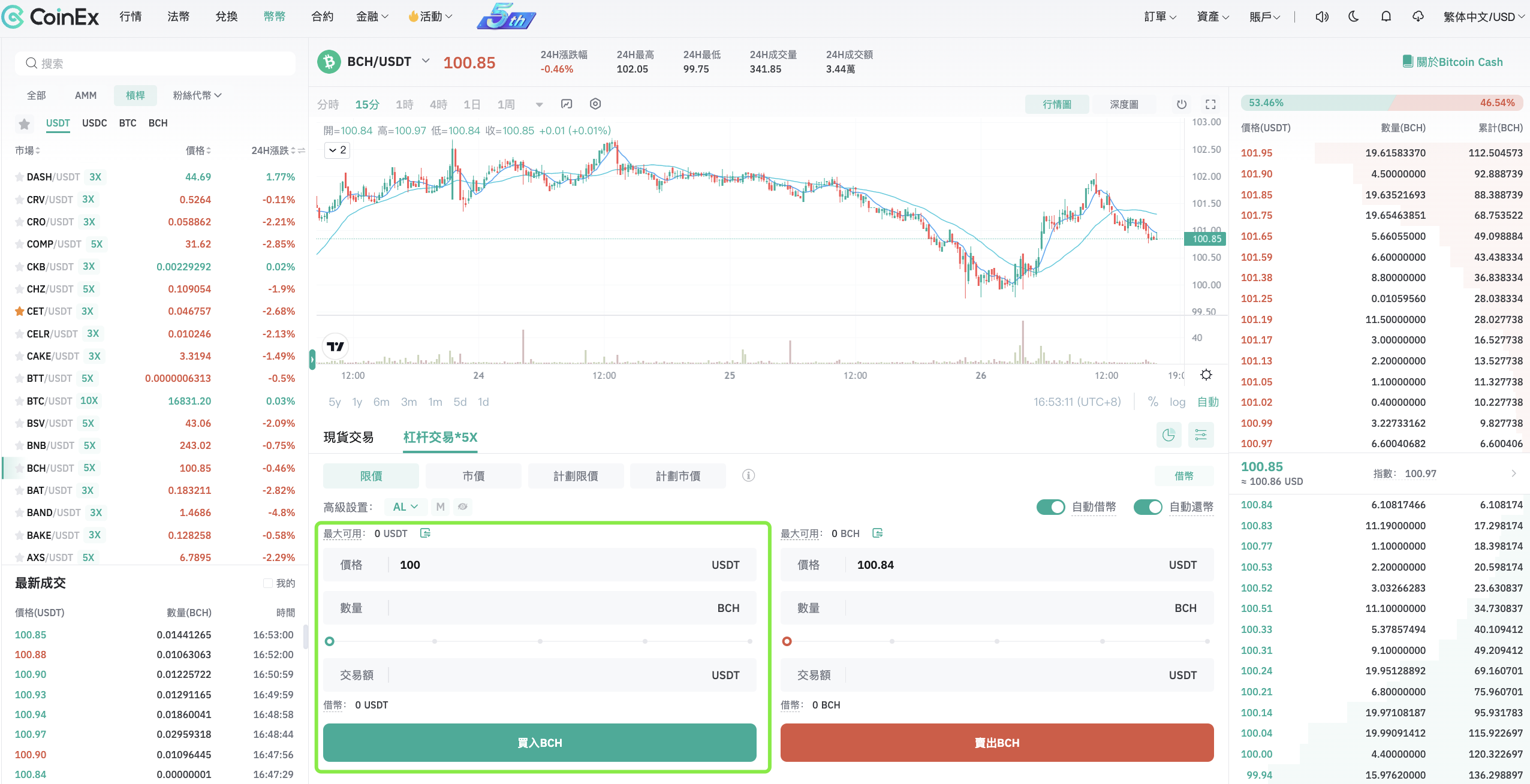This screenshot has width=1530, height=784.
Task: Collapse the market list panel handle
Action: click(312, 360)
